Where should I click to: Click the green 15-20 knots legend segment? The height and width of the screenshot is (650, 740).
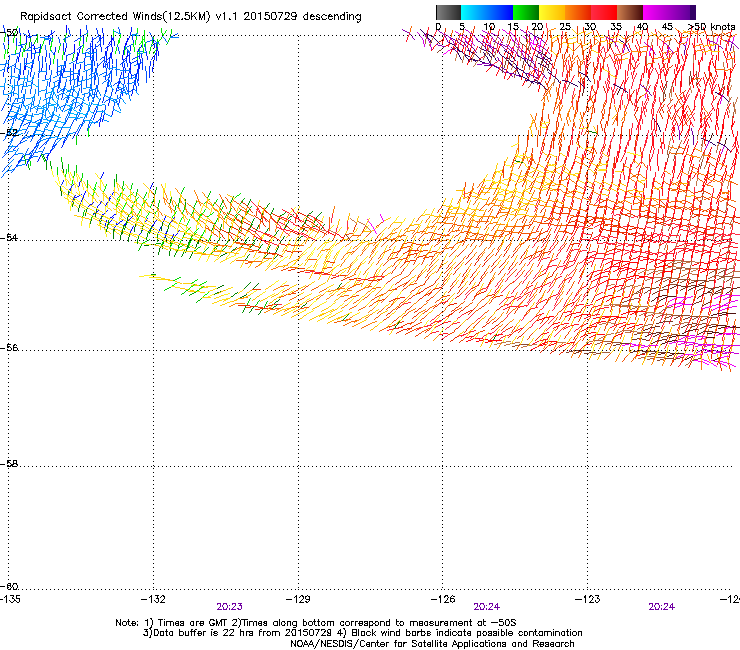click(526, 12)
